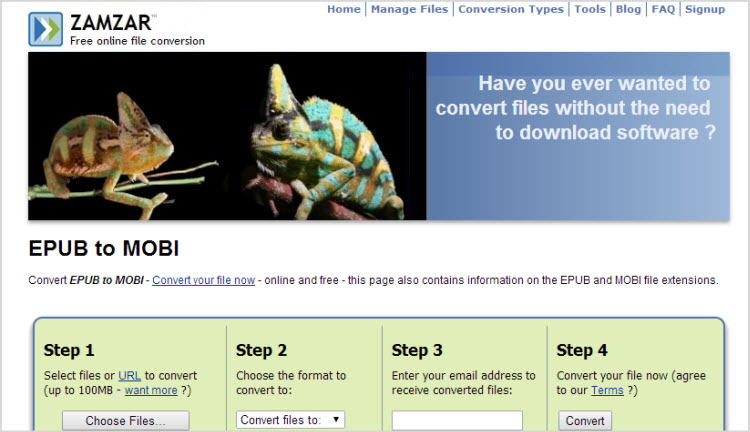750x432 pixels.
Task: Click the 'want more' link
Action: pos(151,390)
